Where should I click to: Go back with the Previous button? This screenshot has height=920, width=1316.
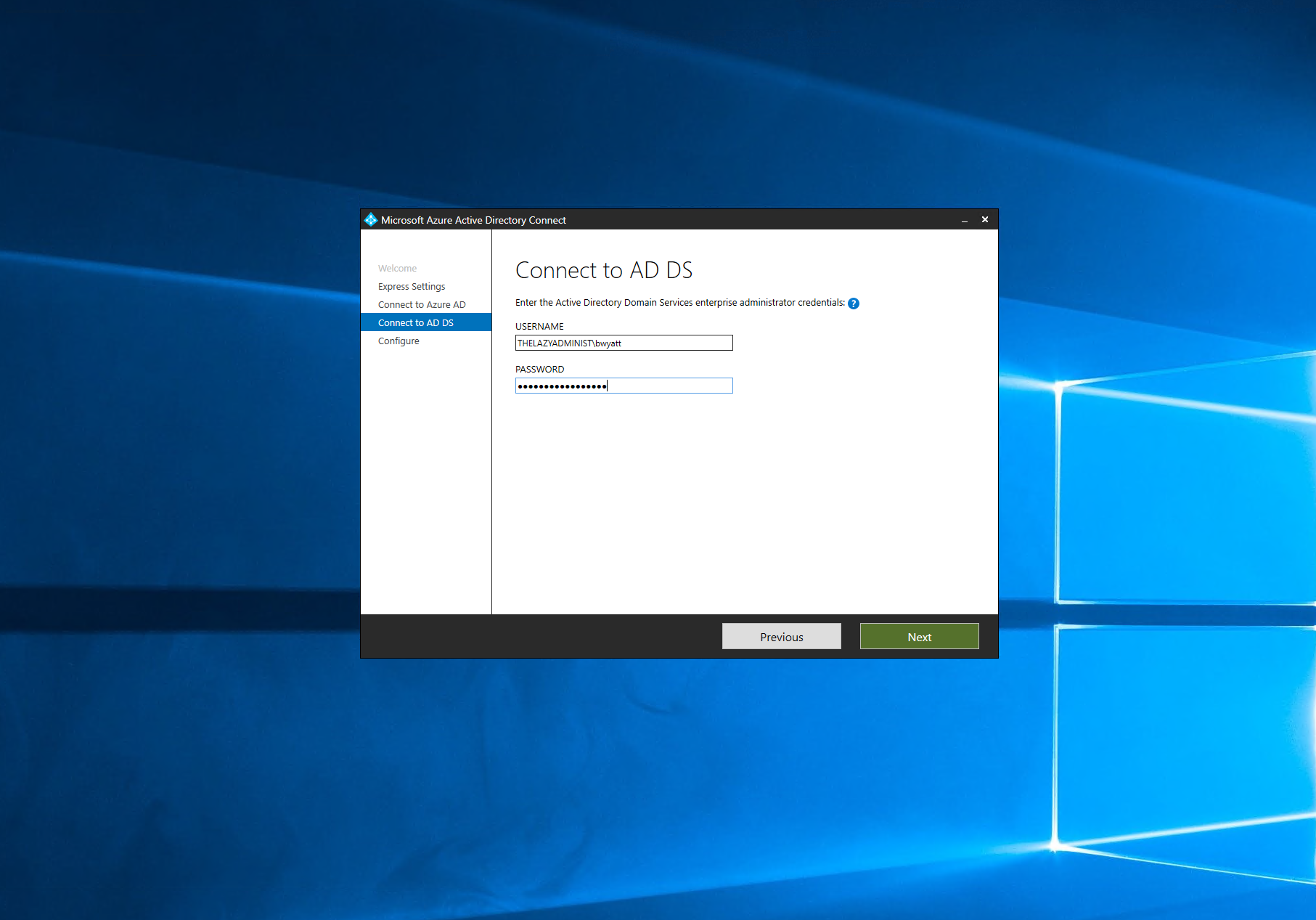pyautogui.click(x=781, y=636)
